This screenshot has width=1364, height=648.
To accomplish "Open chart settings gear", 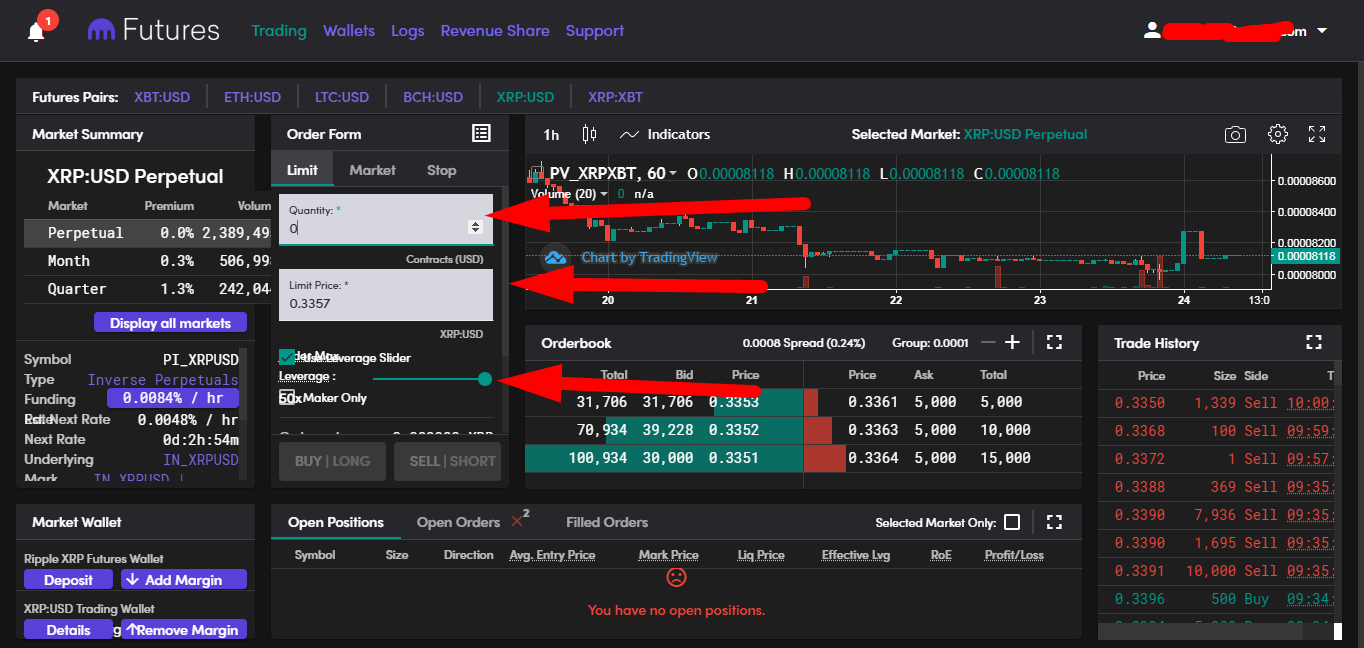I will point(1277,134).
